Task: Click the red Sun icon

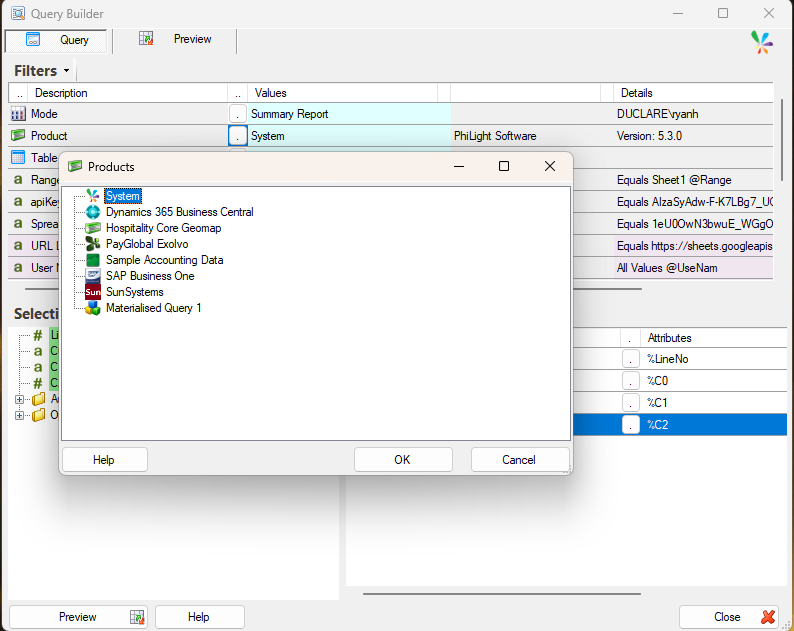Action: 93,292
